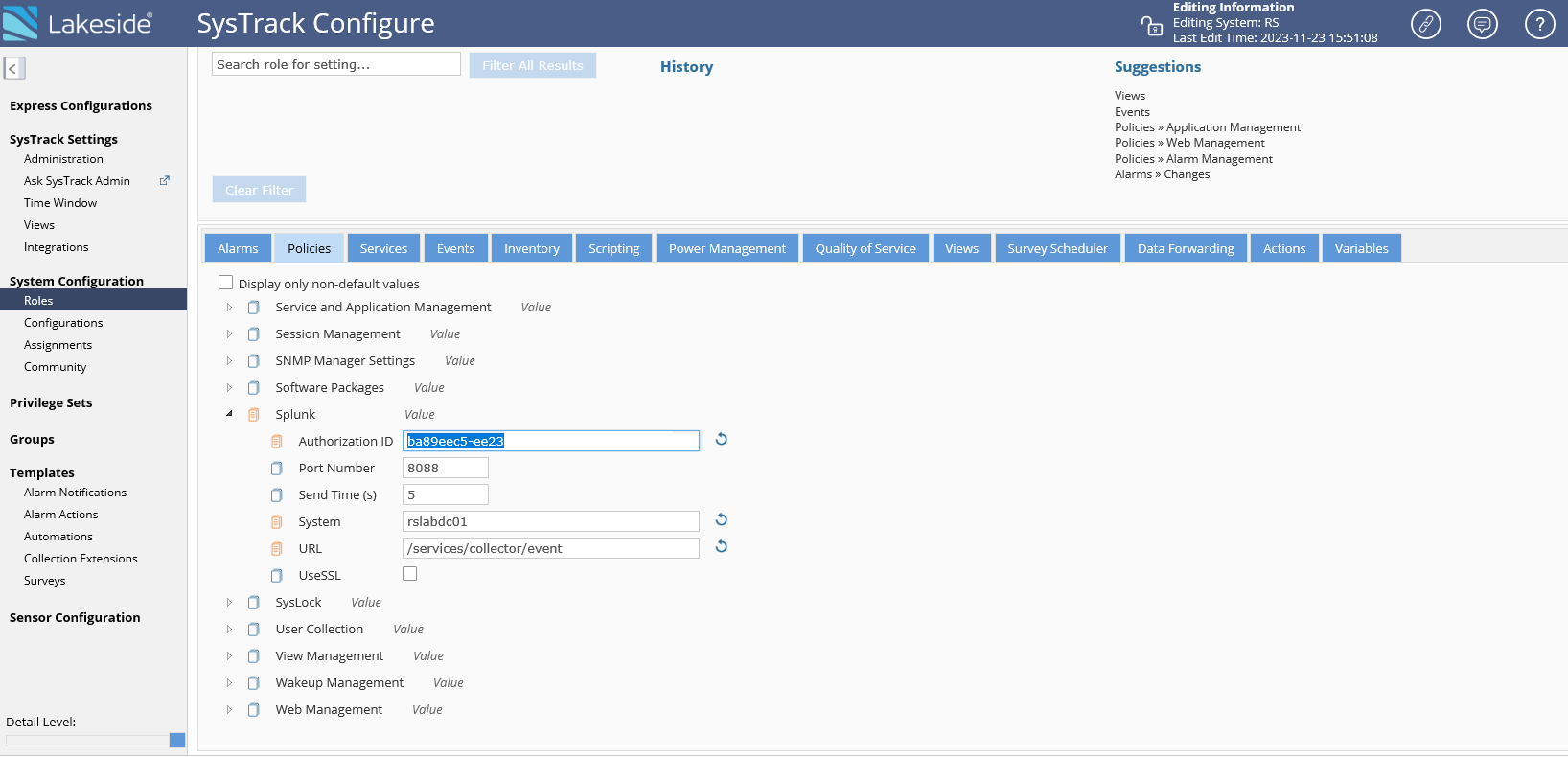Select the Scripting tab
The height and width of the screenshot is (757, 1568).
click(614, 248)
